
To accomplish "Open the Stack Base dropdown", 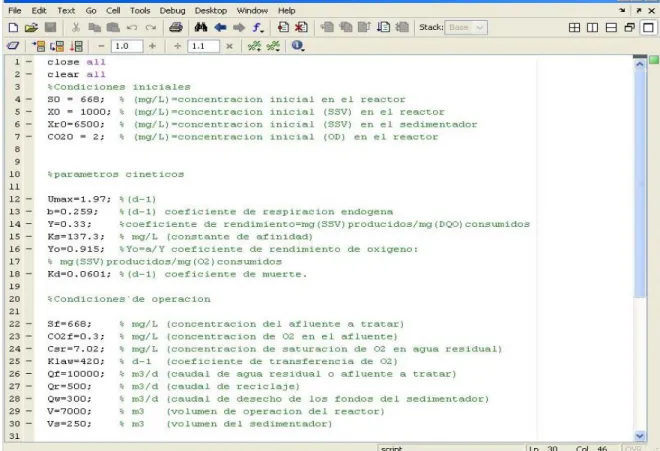I will 466,28.
